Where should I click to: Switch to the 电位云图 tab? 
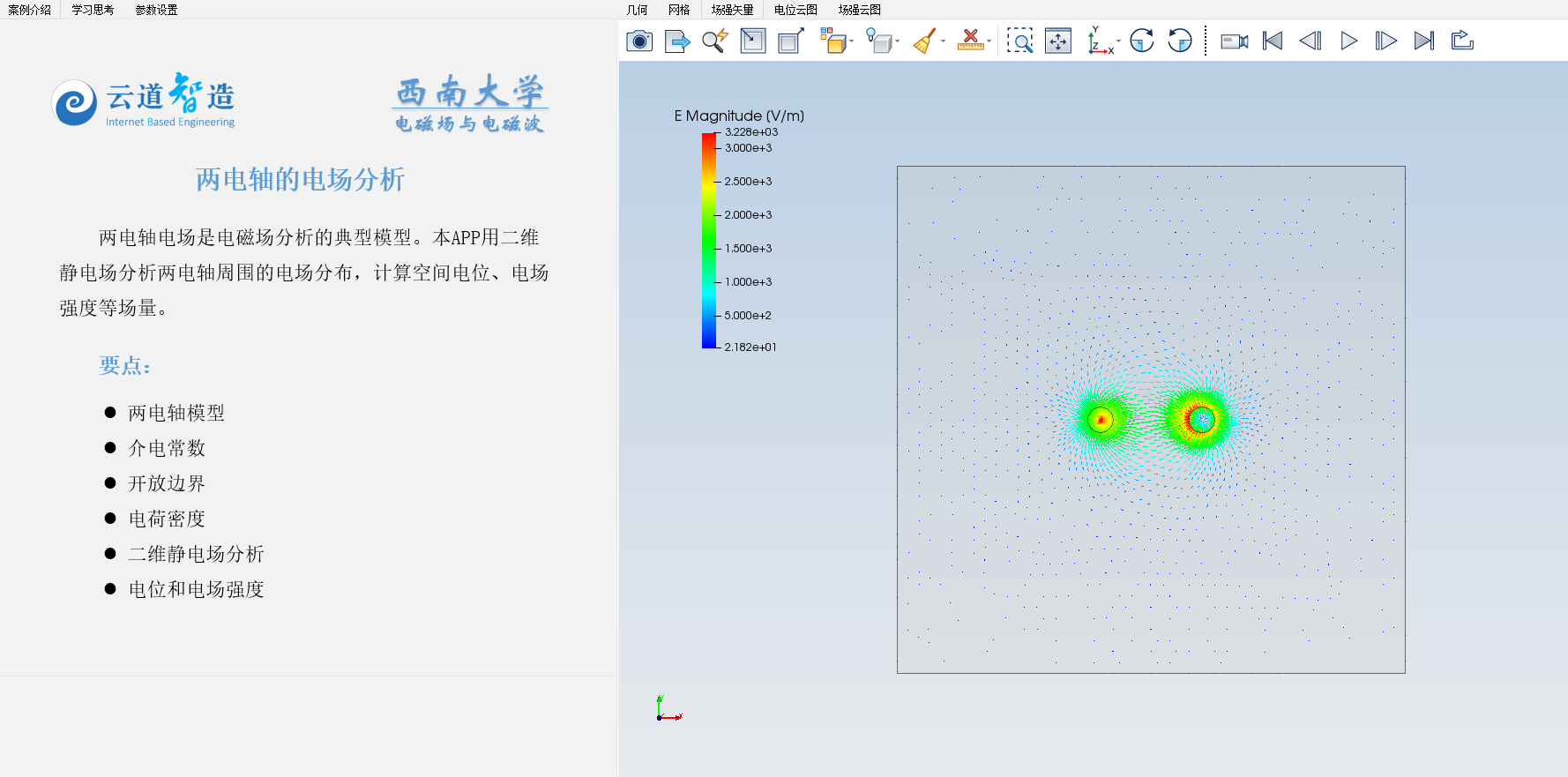(795, 10)
